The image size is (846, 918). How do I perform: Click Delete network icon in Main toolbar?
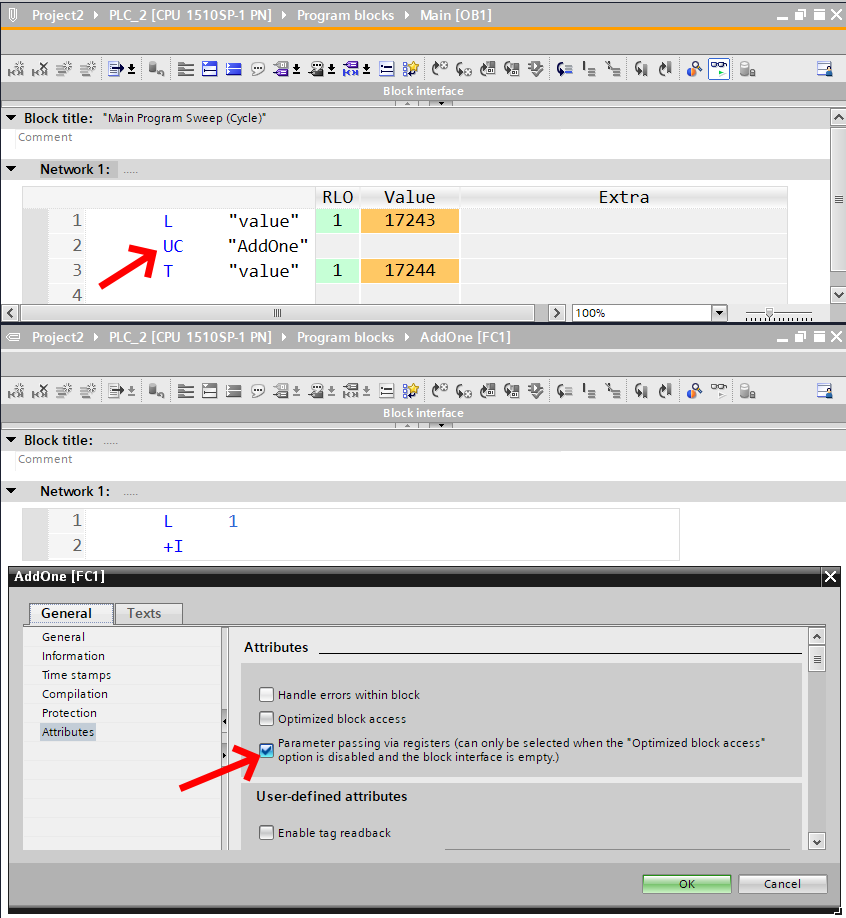(x=40, y=70)
